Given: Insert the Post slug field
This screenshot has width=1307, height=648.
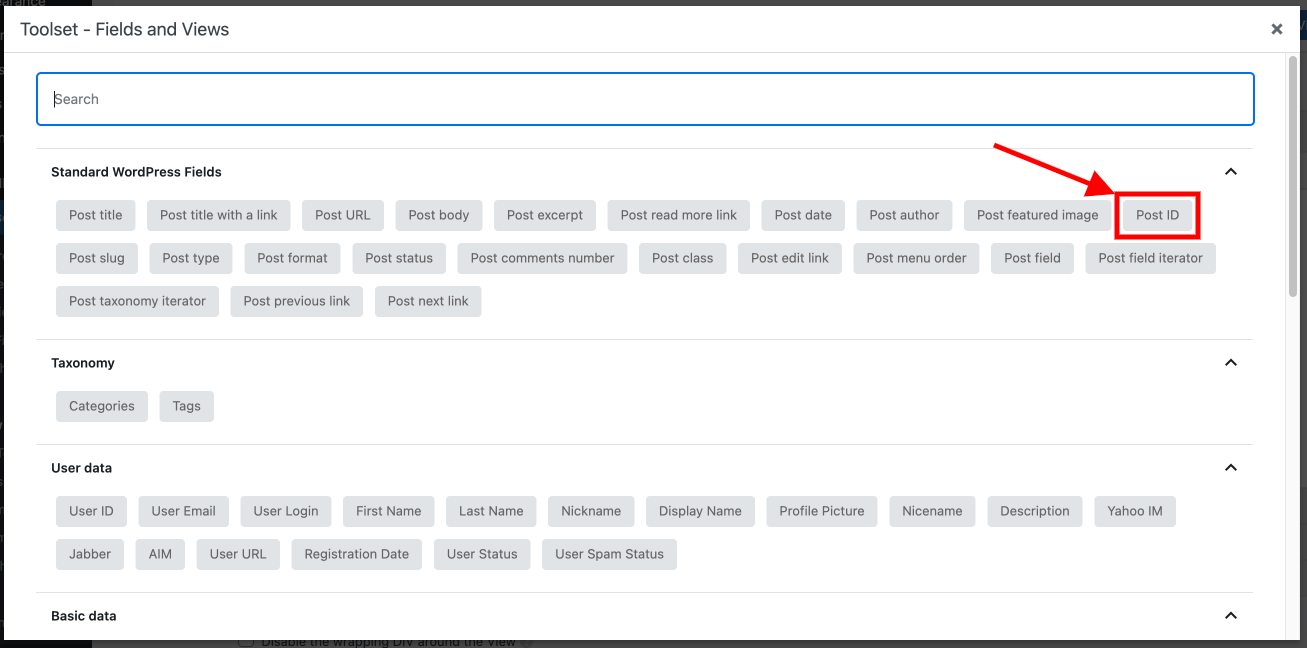Looking at the screenshot, I should coord(97,258).
